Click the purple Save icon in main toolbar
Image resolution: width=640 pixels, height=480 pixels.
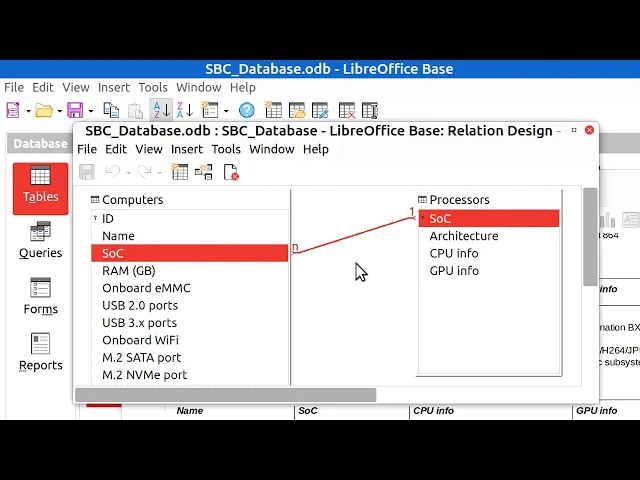(x=75, y=110)
